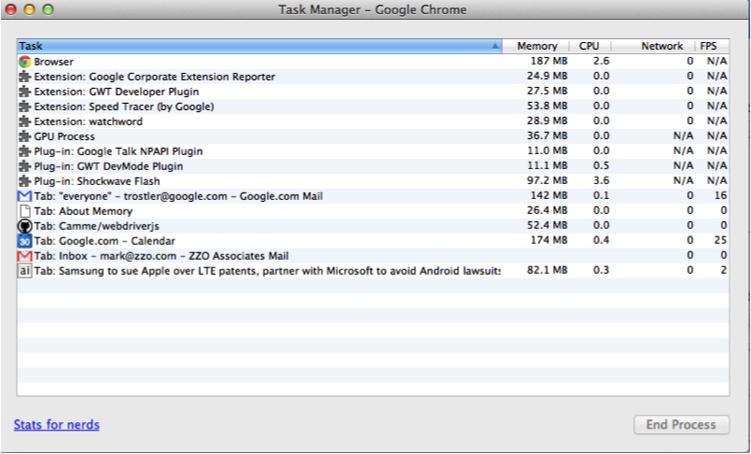Click red Gmail icon for mark@zzo.com Inbox tab

25,256
